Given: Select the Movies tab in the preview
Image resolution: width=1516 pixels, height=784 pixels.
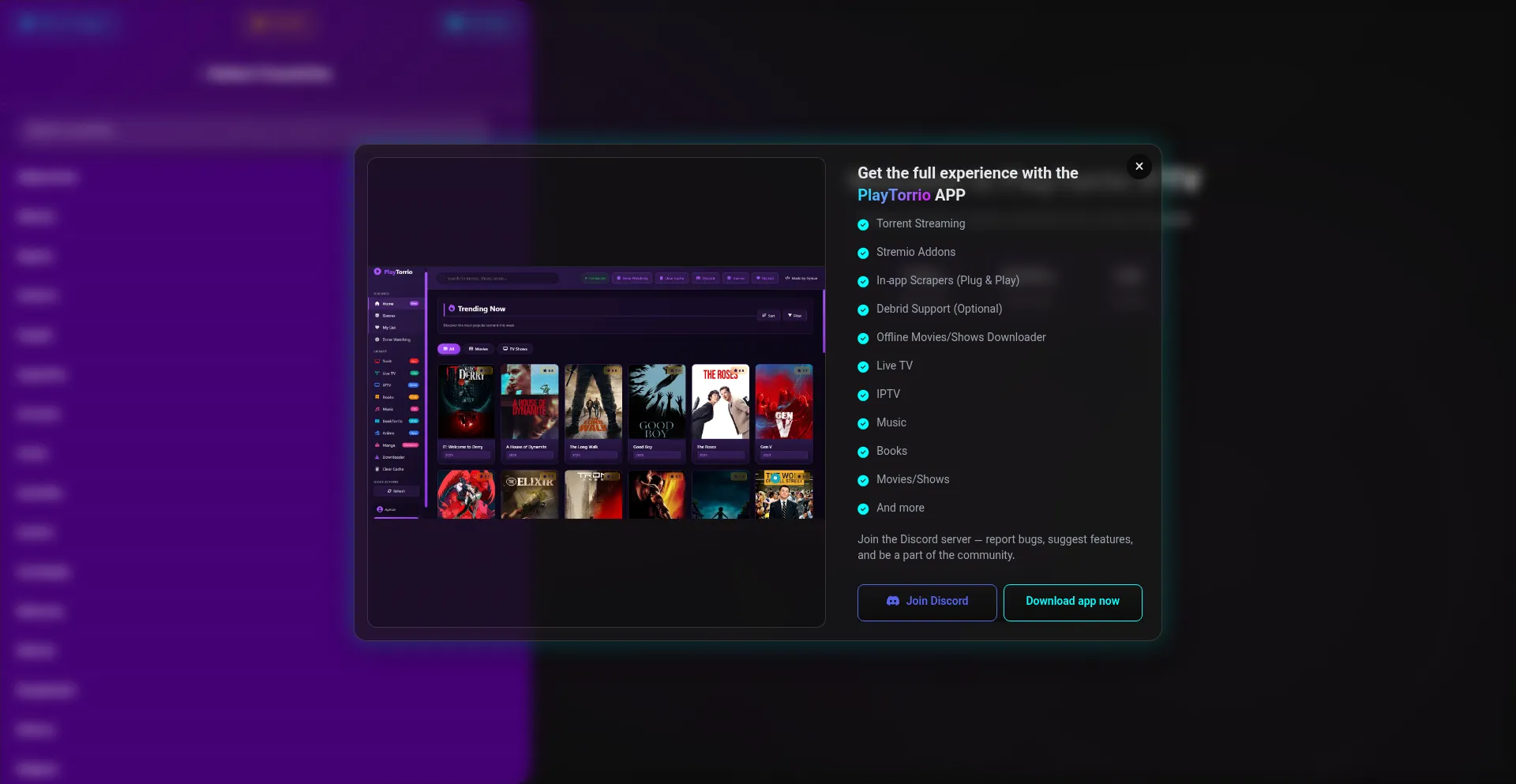Looking at the screenshot, I should (x=478, y=349).
